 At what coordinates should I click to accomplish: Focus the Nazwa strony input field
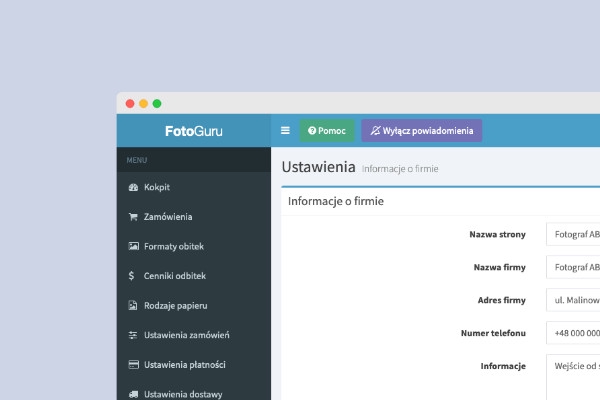pyautogui.click(x=573, y=234)
